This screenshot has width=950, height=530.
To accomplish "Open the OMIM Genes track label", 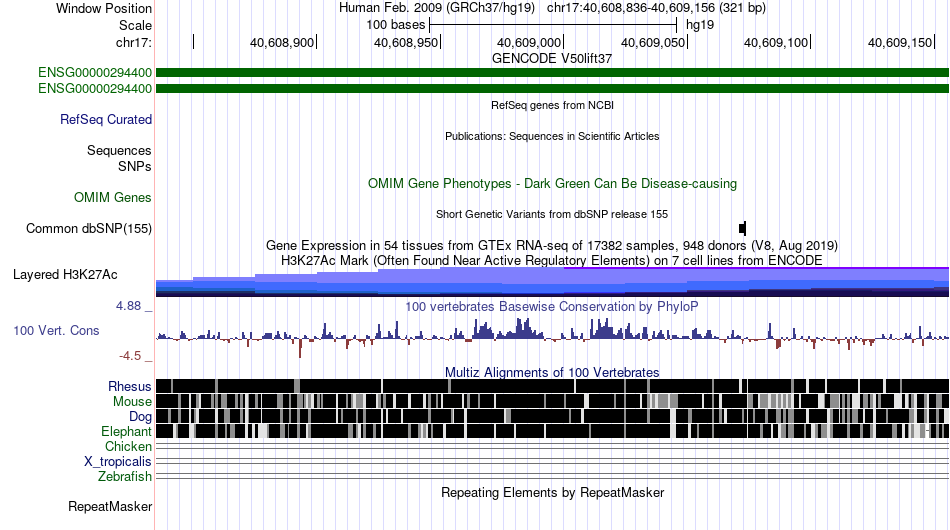I will pyautogui.click(x=113, y=197).
